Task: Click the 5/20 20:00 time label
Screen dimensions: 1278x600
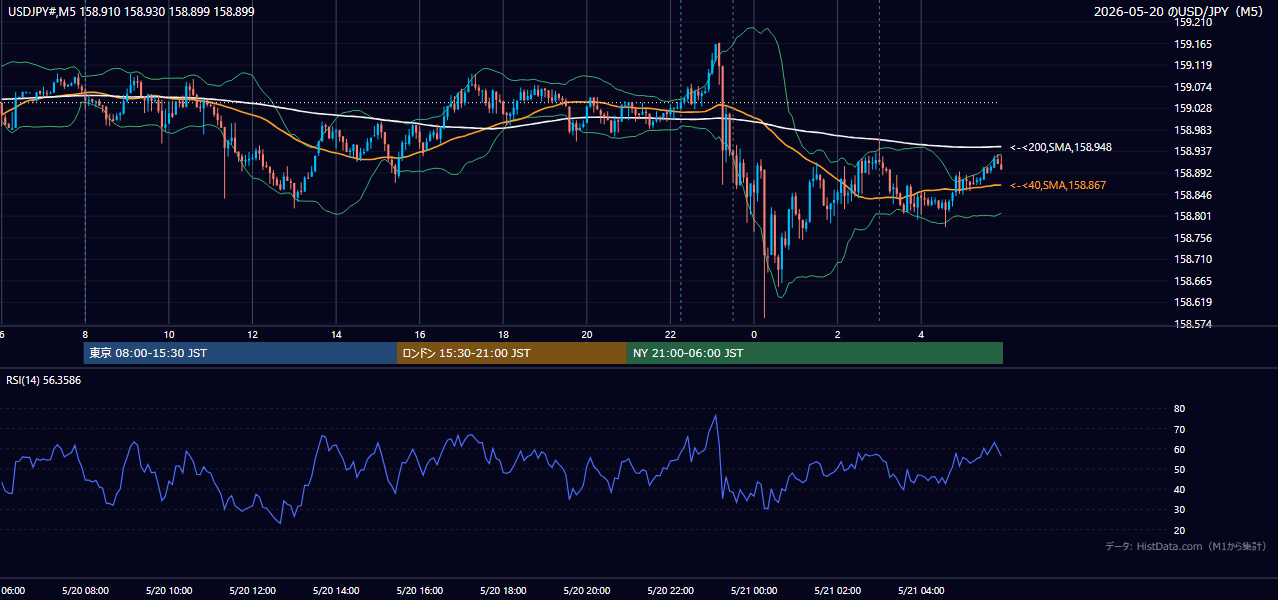Action: [587, 591]
